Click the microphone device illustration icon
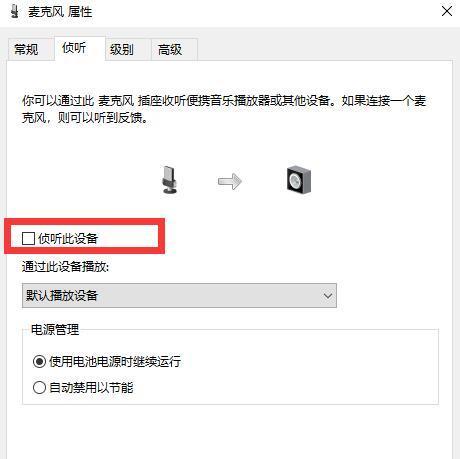The height and width of the screenshot is (459, 460). click(x=169, y=180)
